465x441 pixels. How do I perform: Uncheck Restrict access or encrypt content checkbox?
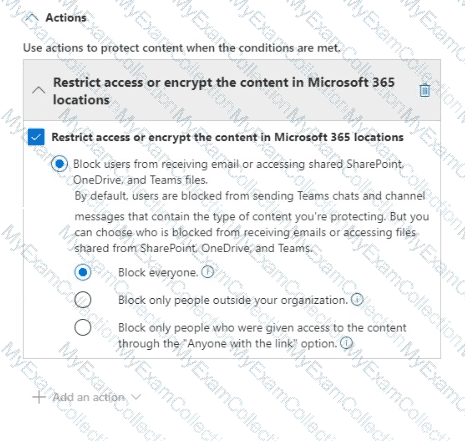point(36,137)
